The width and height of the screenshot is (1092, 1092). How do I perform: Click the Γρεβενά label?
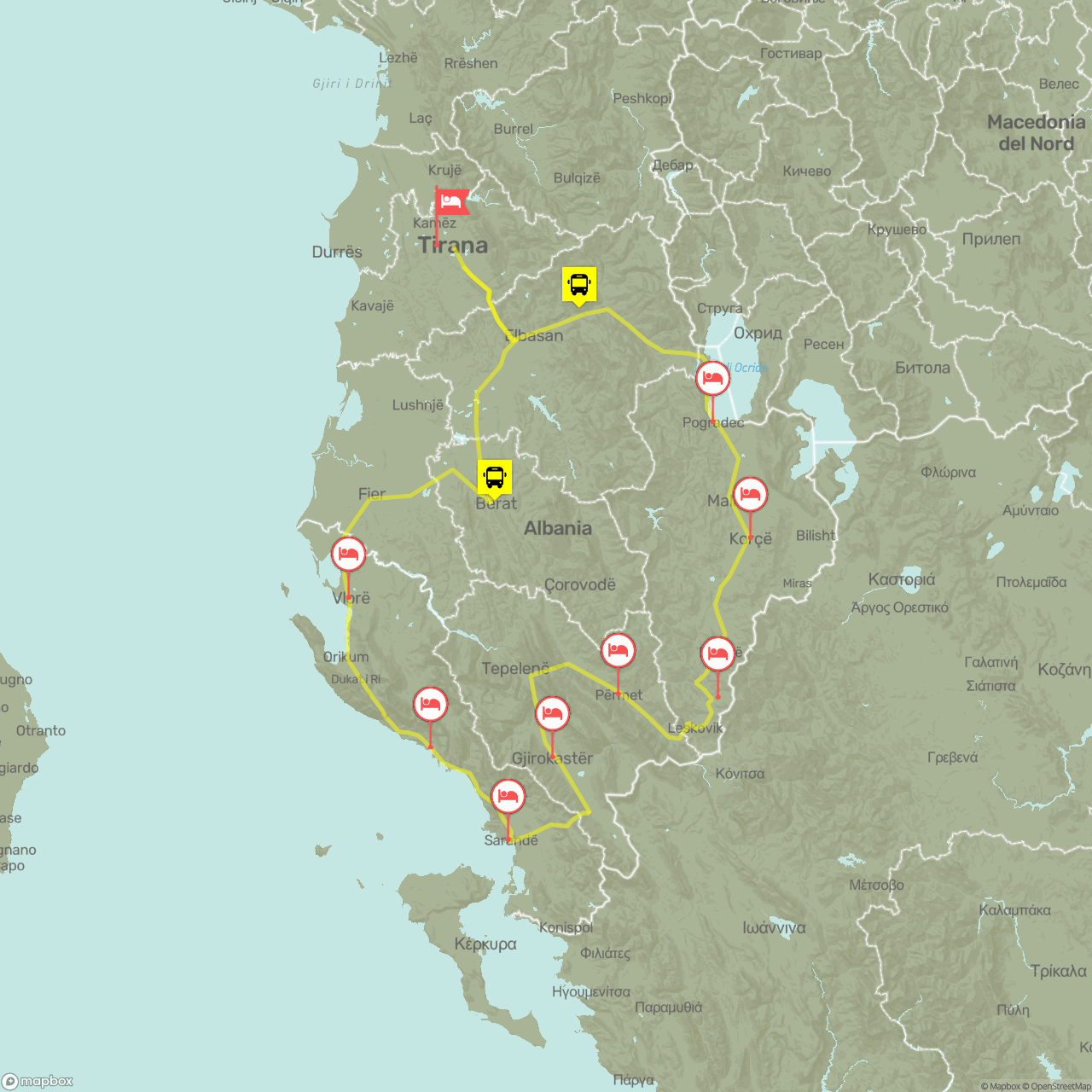pos(953,758)
